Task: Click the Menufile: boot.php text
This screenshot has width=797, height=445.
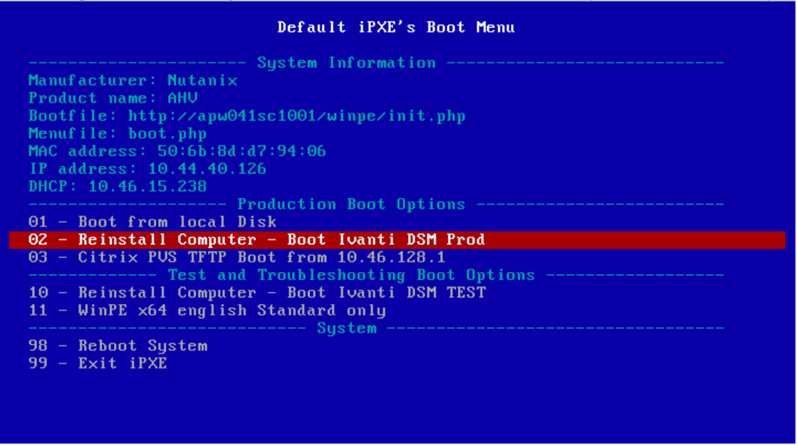Action: [x=118, y=134]
